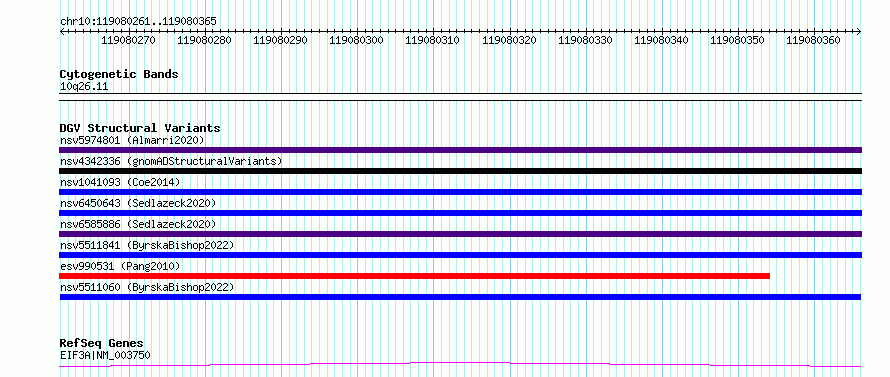
Task: Open the RefSeq Genes track heading
Action: click(x=102, y=344)
